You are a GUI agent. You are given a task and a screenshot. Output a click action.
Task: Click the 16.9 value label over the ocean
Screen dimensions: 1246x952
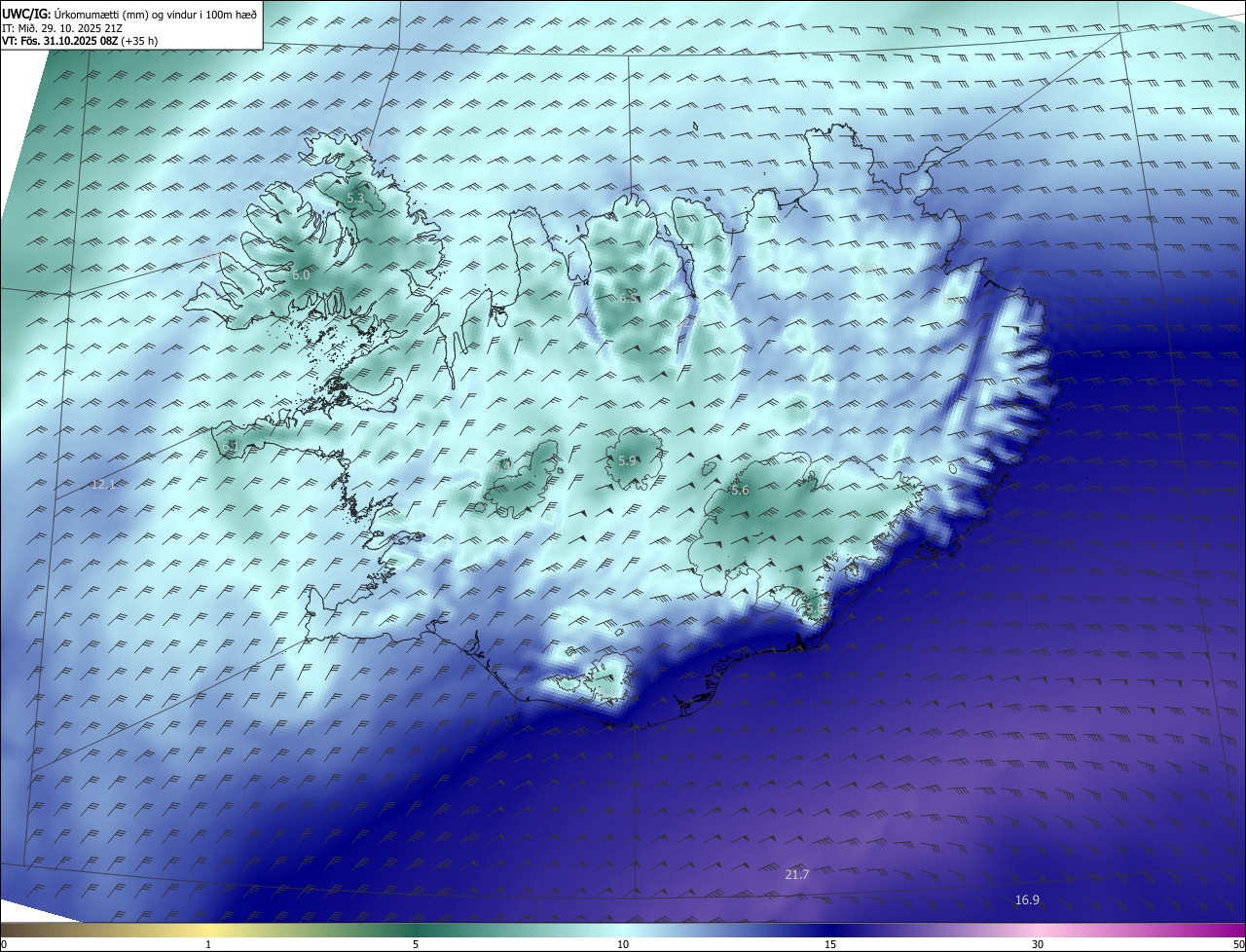(1027, 900)
